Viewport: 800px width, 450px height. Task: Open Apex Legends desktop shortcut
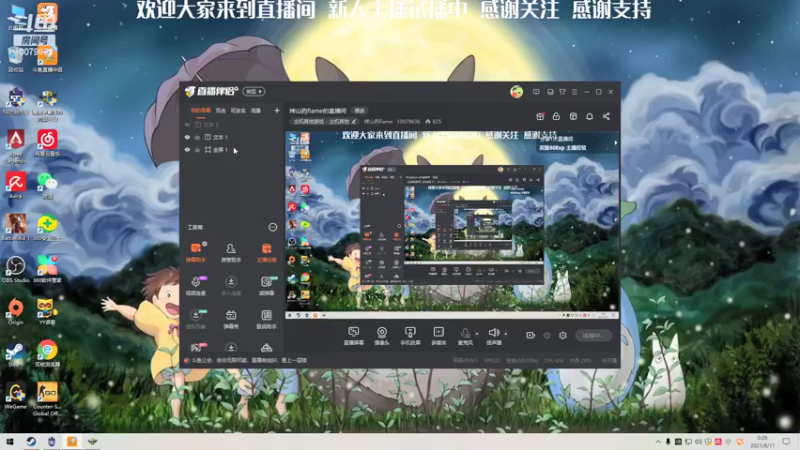tap(15, 146)
